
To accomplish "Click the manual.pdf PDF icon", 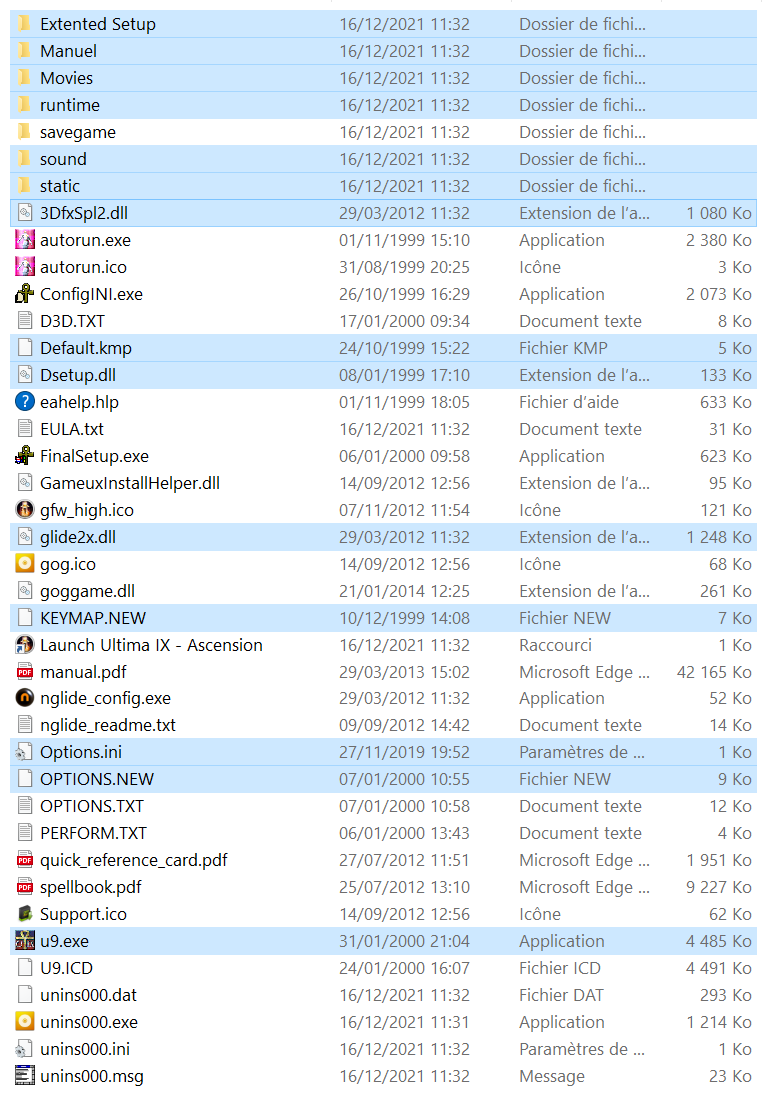I will [25, 672].
